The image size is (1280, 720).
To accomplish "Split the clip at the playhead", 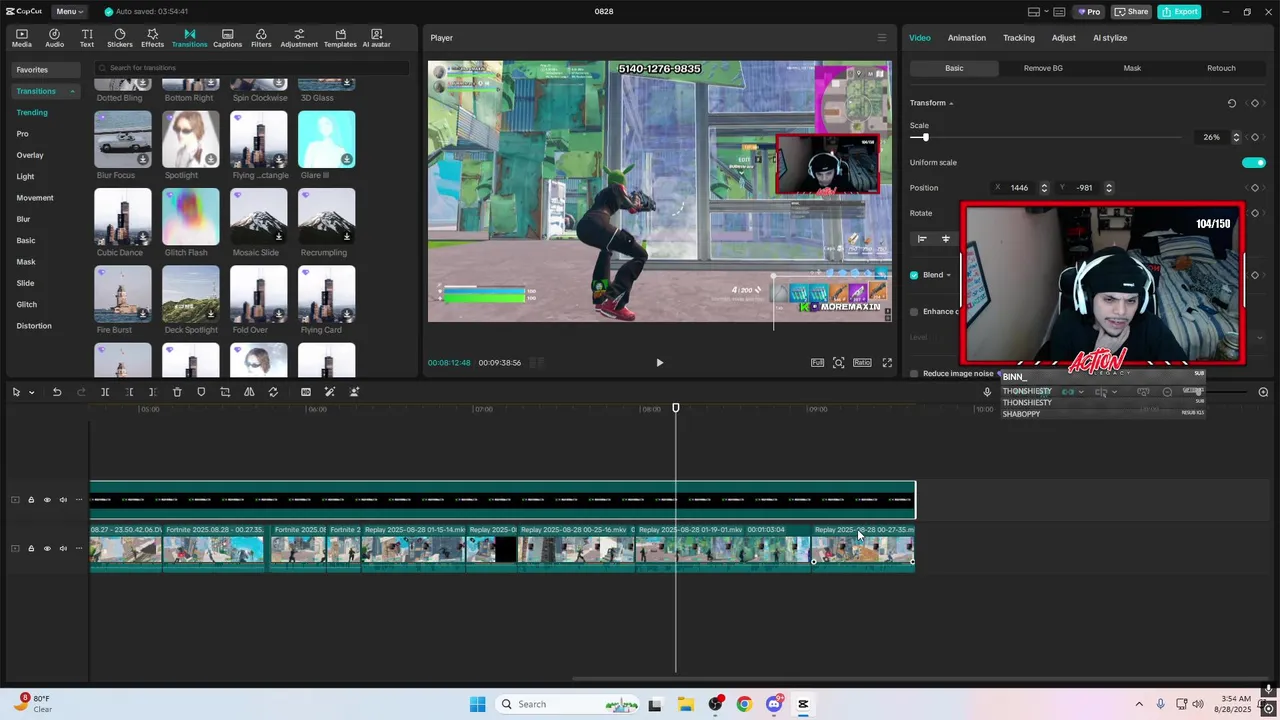I will (x=105, y=392).
